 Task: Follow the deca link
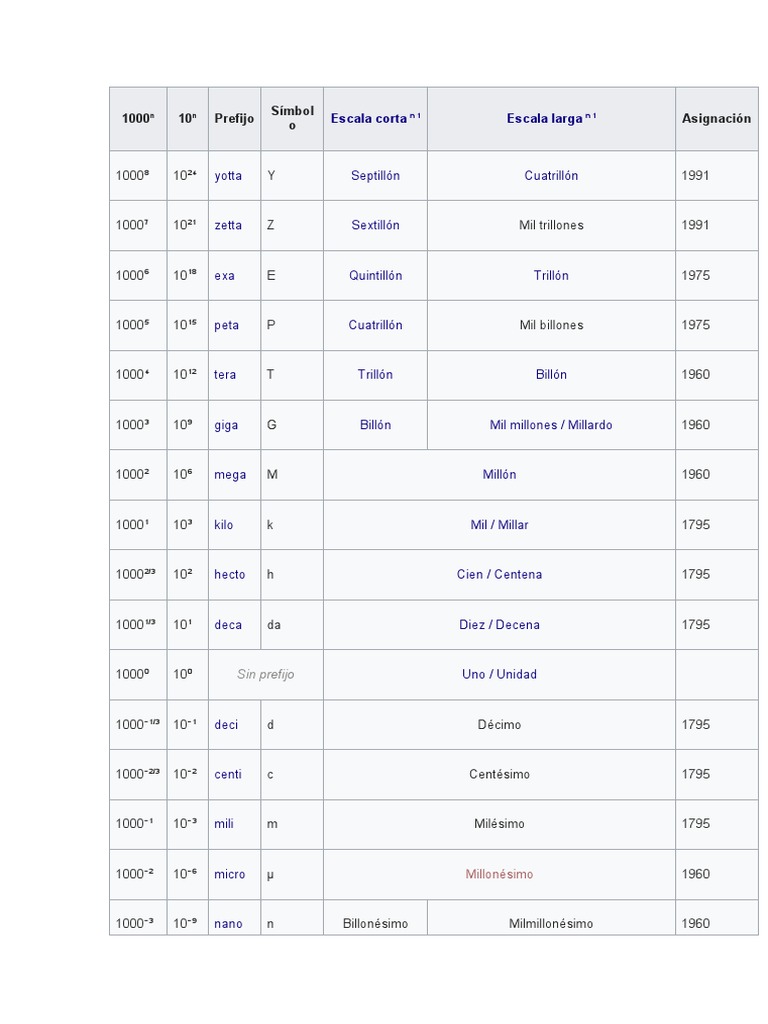[x=228, y=625]
